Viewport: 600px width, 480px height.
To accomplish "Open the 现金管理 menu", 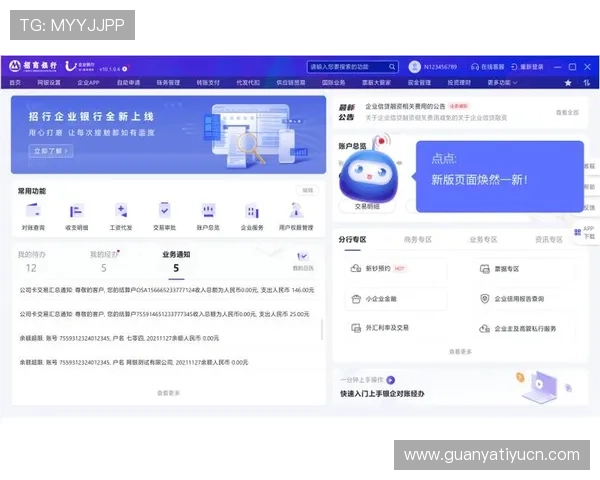I will point(419,83).
